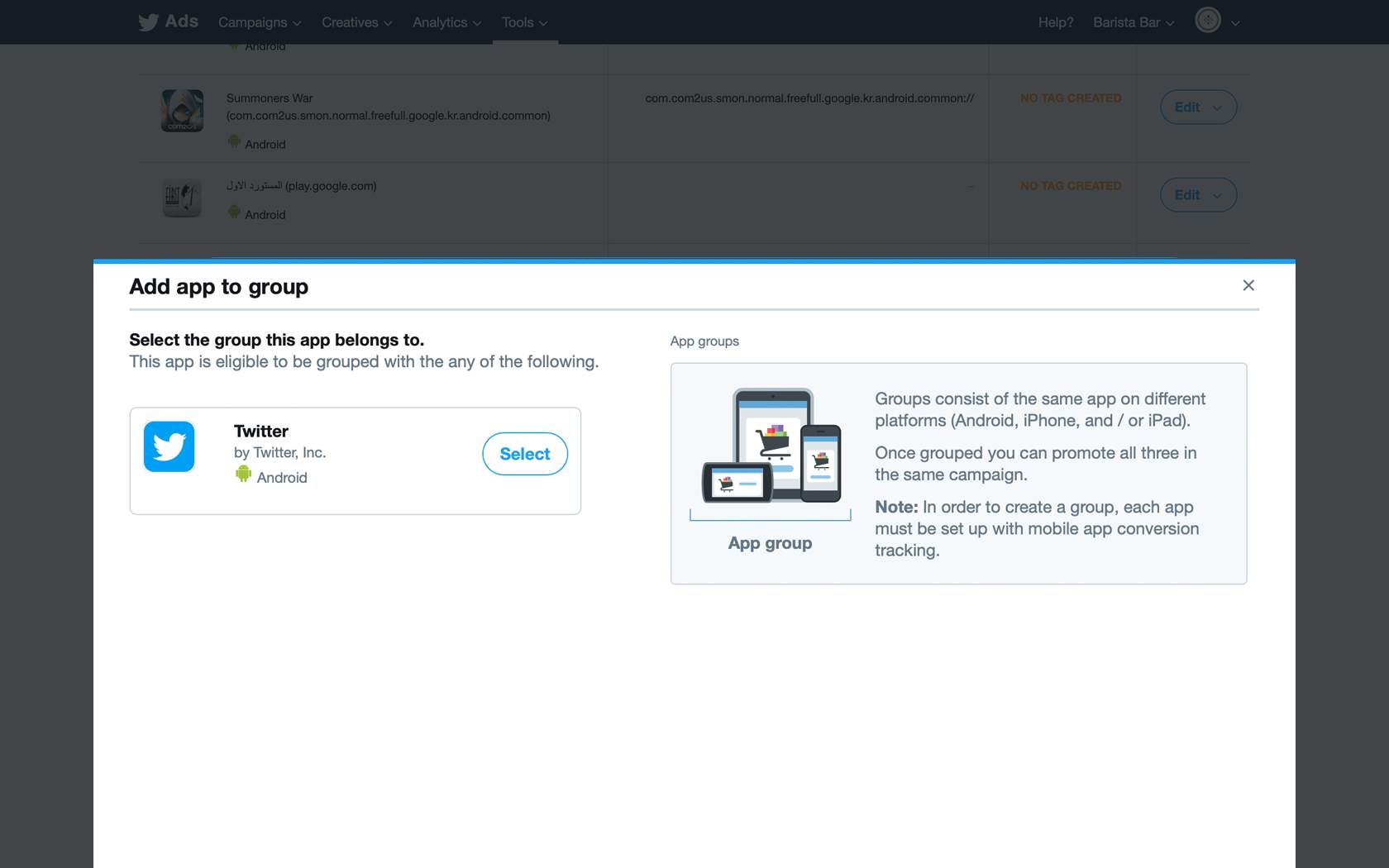Open Edit dropdown for play.google.com app
This screenshot has height=868, width=1389.
pos(1198,194)
